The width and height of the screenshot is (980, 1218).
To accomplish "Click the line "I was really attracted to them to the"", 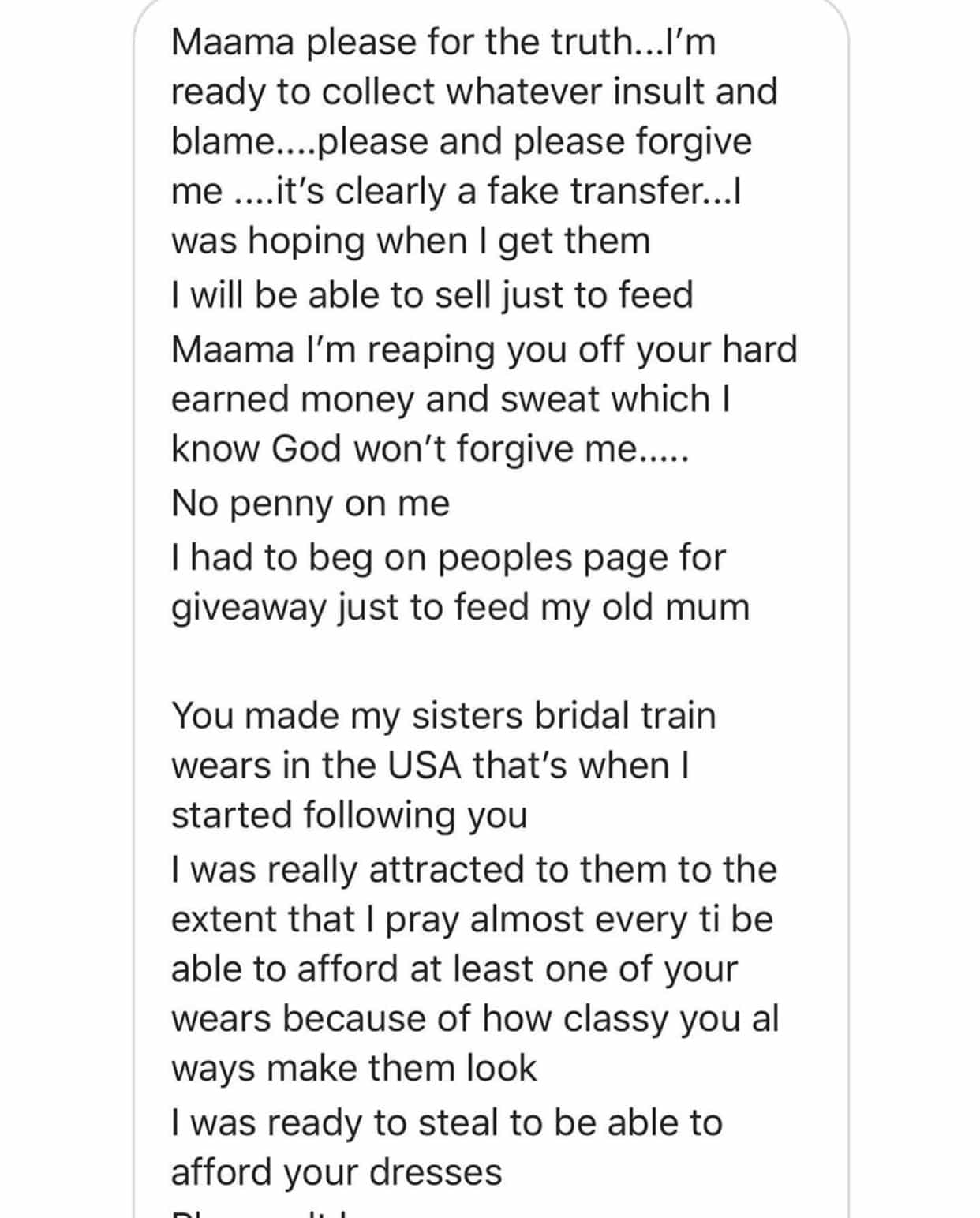I will [473, 869].
